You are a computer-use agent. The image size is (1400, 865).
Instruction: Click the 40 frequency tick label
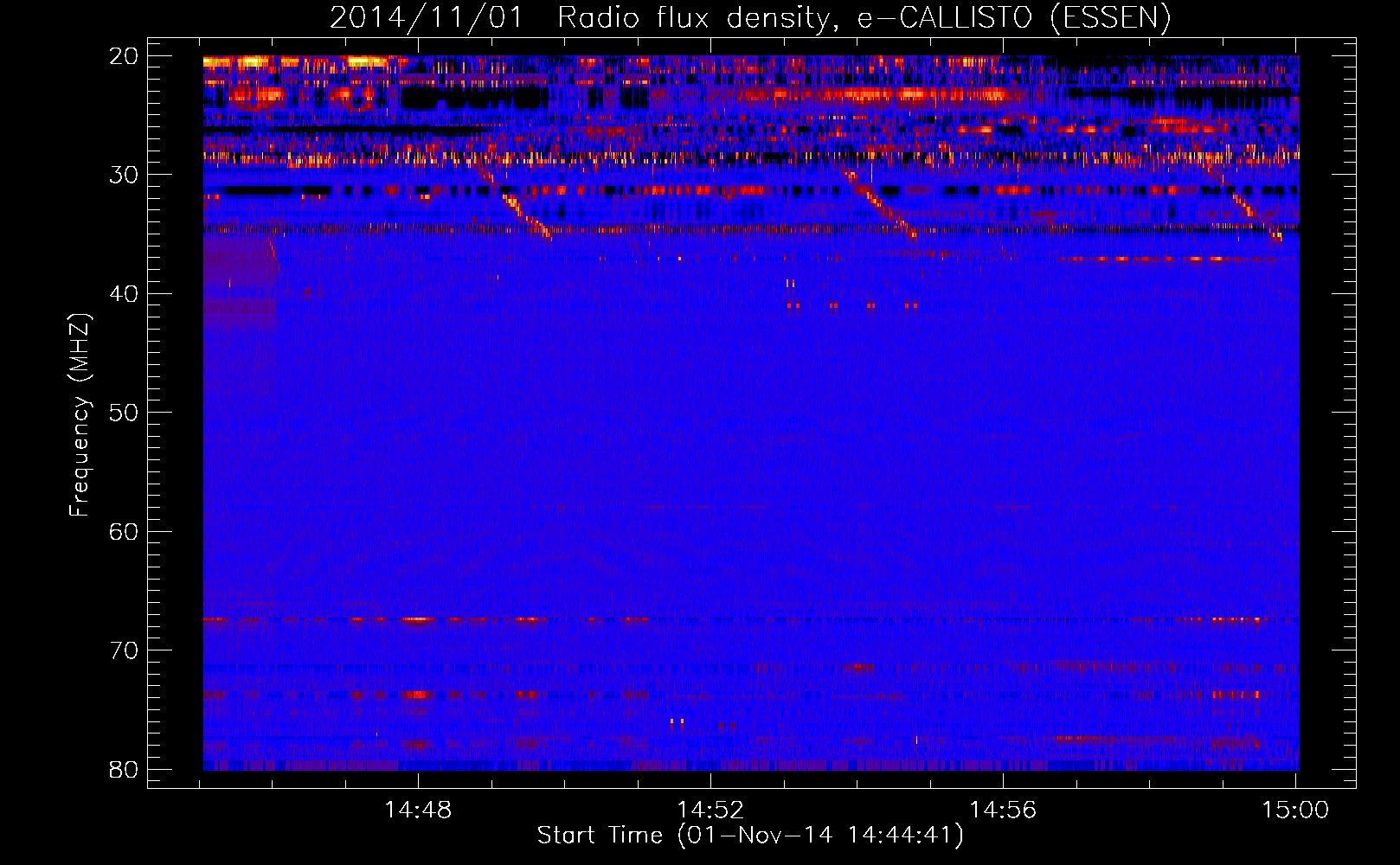click(124, 294)
